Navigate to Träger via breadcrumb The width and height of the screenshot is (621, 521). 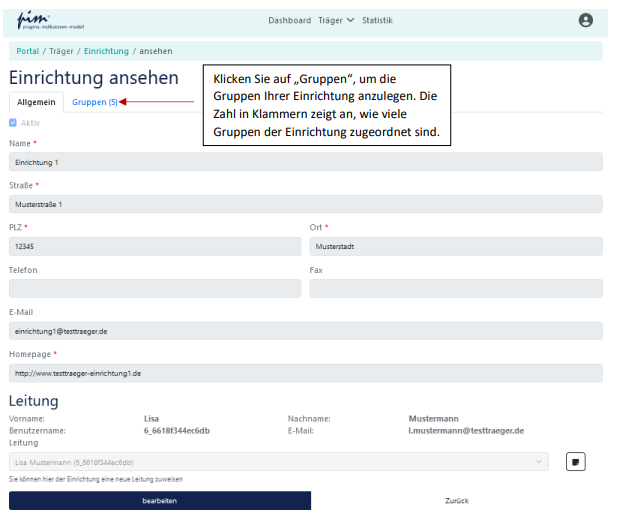point(61,51)
